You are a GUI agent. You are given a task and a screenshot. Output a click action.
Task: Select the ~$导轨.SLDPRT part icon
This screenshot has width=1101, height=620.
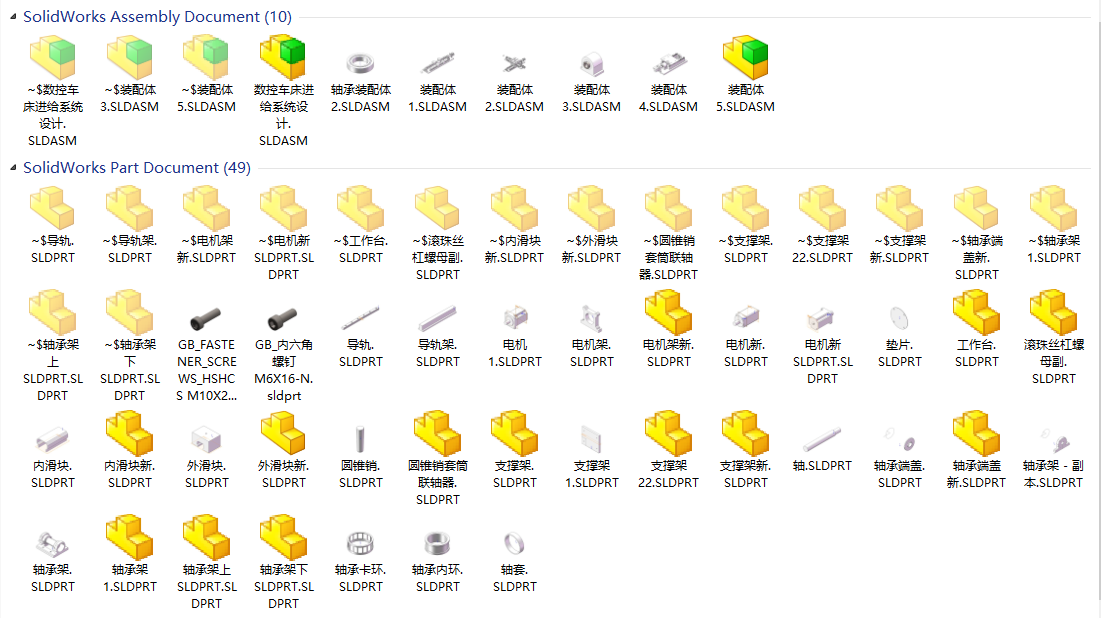[53, 208]
